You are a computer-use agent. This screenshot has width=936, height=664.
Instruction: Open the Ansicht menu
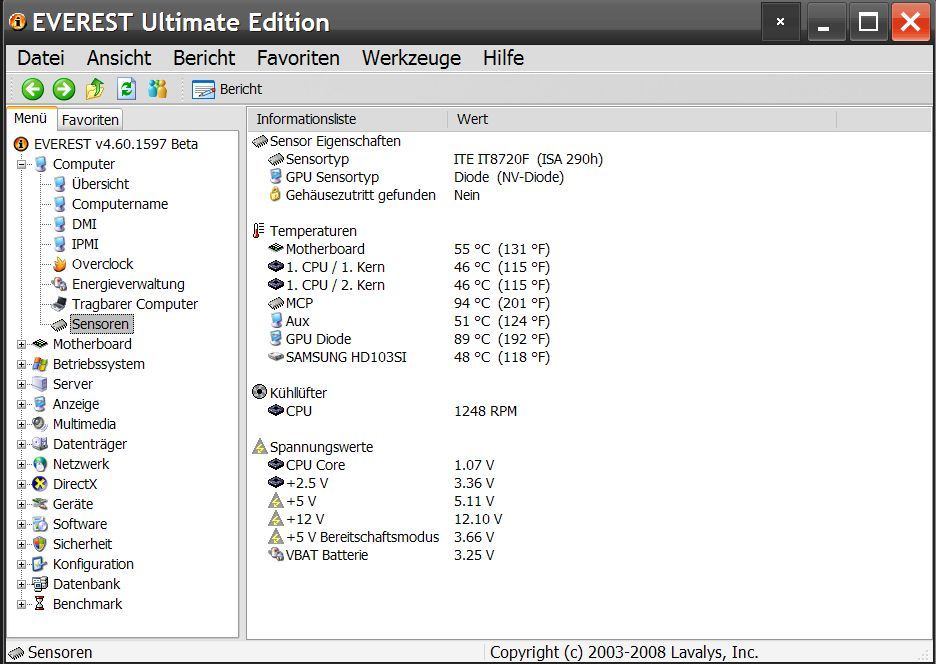point(119,58)
